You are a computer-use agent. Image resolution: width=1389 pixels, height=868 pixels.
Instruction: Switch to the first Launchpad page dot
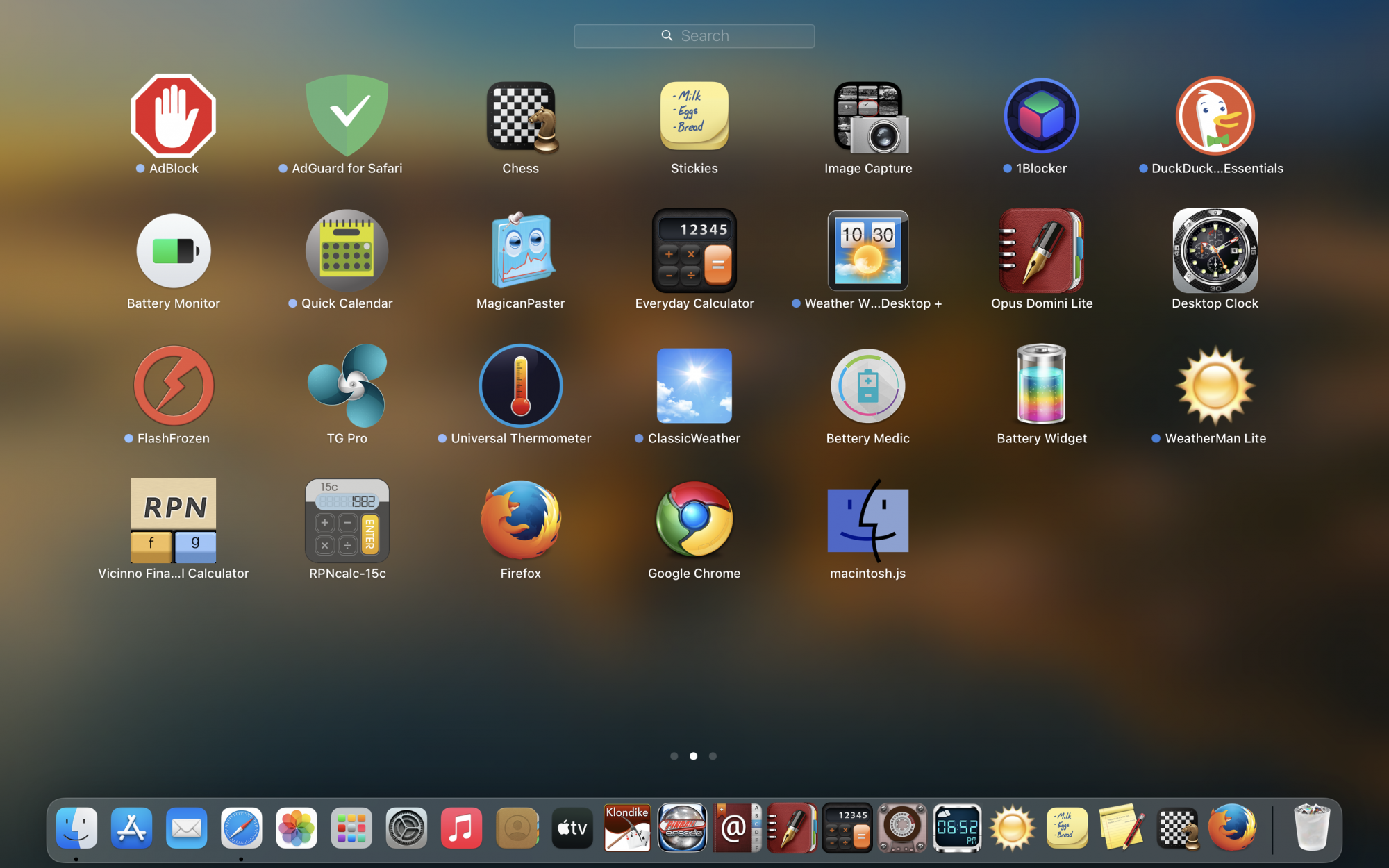coord(674,756)
